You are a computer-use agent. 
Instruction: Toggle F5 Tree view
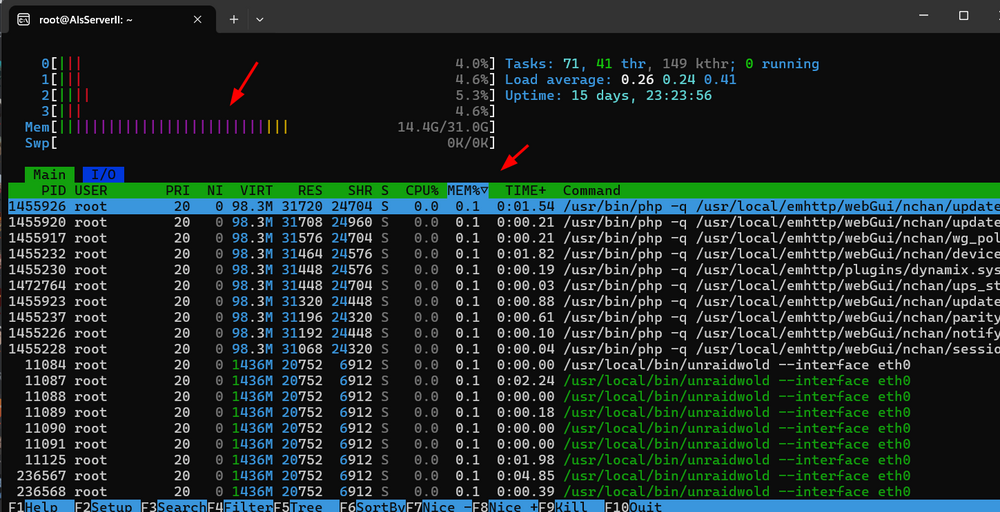(x=305, y=507)
